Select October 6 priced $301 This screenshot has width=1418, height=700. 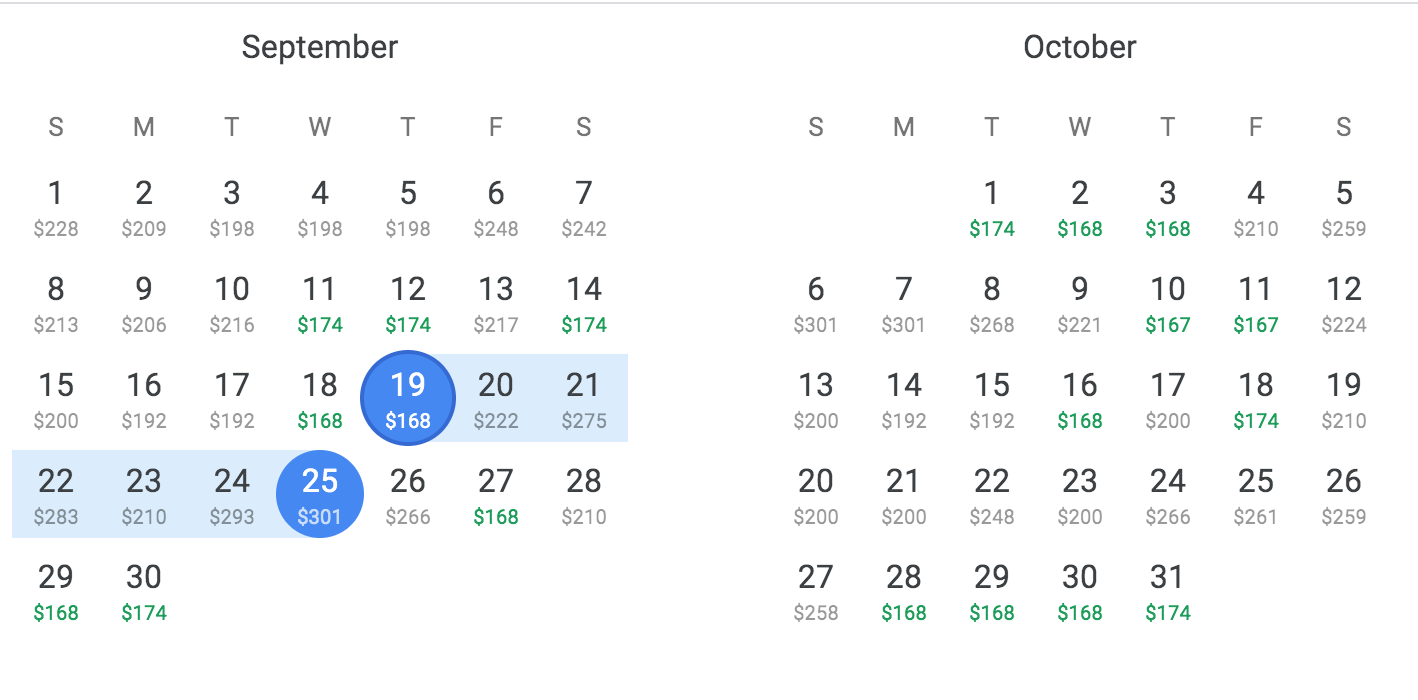816,302
